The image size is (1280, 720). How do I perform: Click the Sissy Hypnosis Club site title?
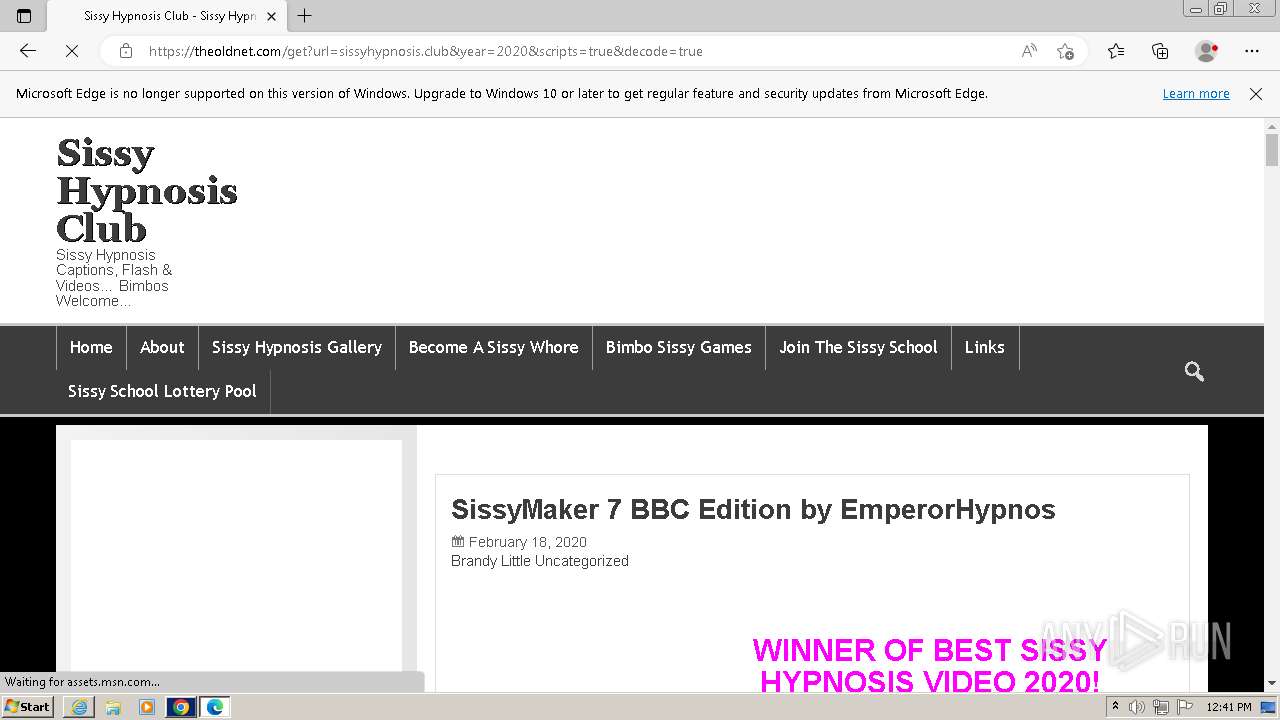pyautogui.click(x=147, y=191)
